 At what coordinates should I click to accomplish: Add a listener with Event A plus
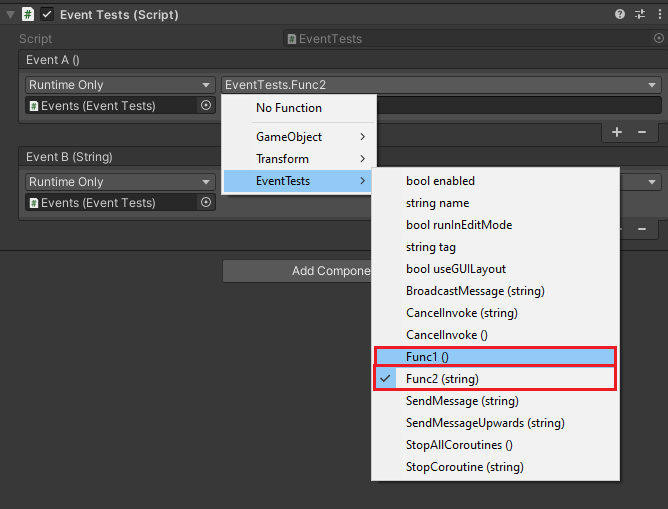(x=617, y=132)
